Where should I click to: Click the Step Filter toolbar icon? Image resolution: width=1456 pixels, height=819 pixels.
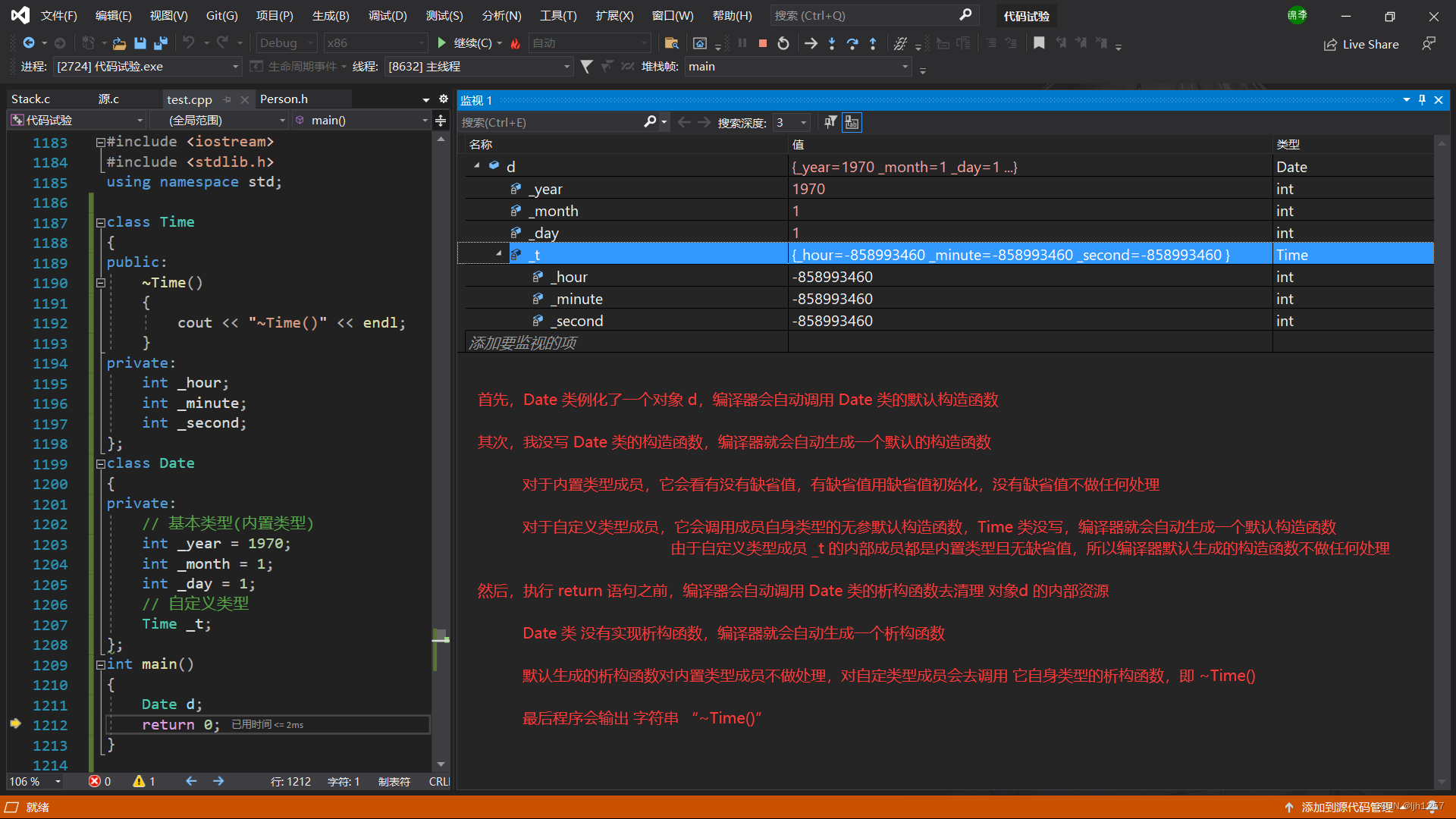pos(900,43)
